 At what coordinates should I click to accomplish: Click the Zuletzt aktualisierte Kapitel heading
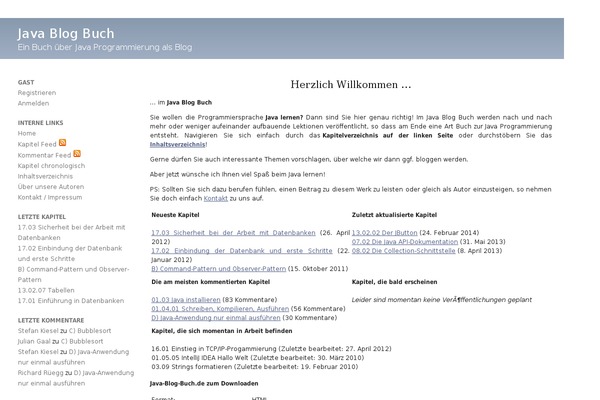click(x=394, y=215)
